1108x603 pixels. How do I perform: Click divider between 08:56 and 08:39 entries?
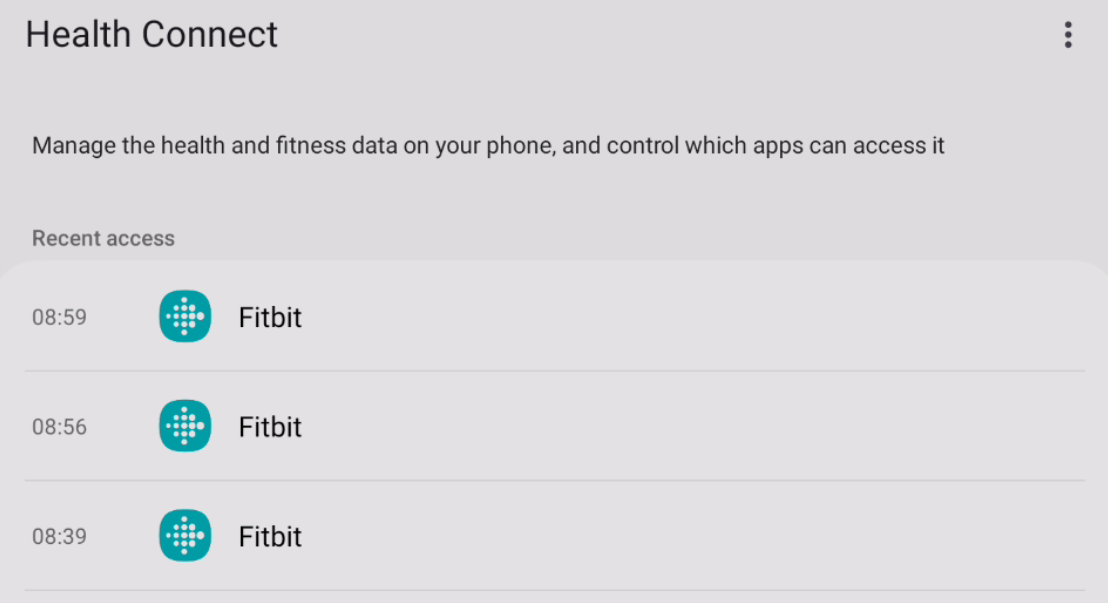554,481
